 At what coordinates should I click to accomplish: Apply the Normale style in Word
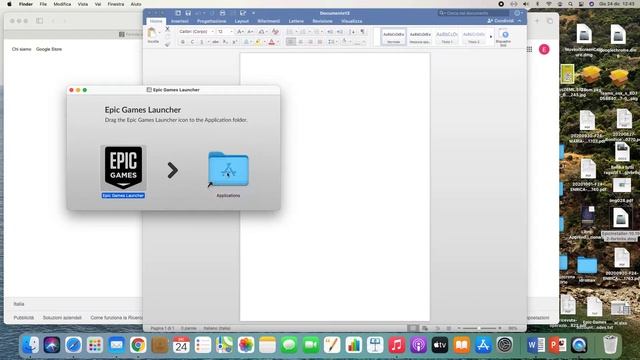coord(393,37)
